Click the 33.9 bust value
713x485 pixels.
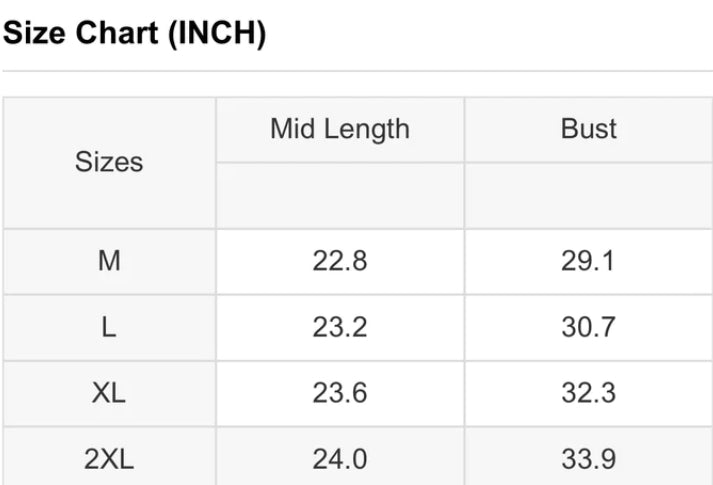tap(589, 458)
